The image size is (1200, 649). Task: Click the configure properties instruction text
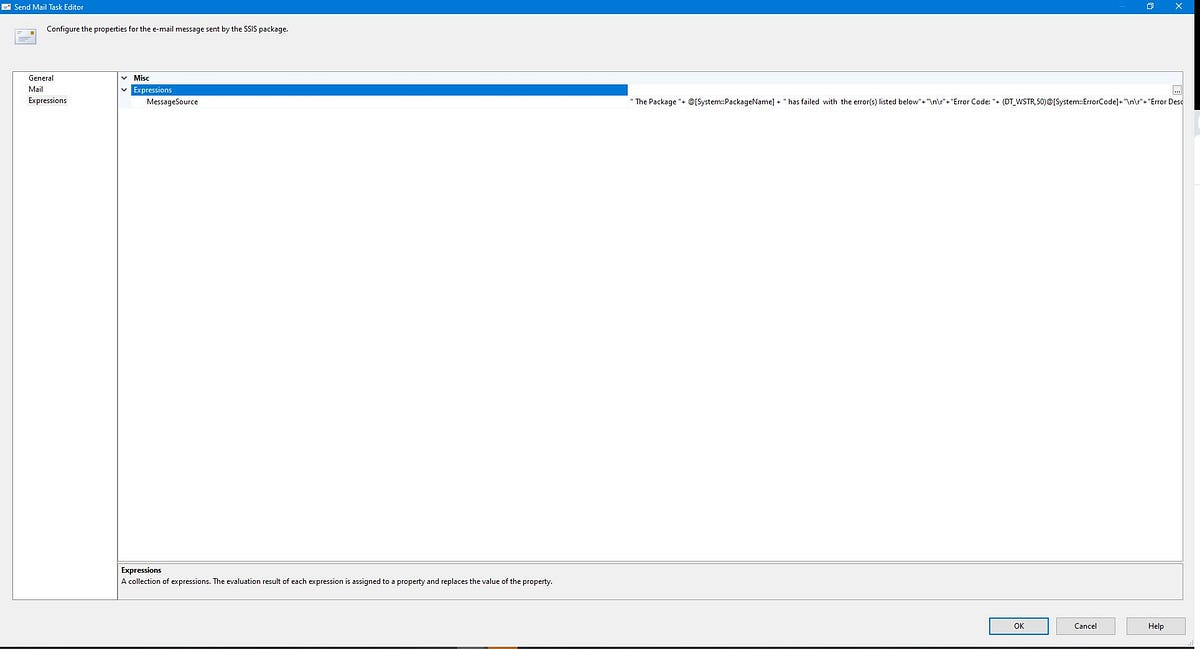pos(166,29)
